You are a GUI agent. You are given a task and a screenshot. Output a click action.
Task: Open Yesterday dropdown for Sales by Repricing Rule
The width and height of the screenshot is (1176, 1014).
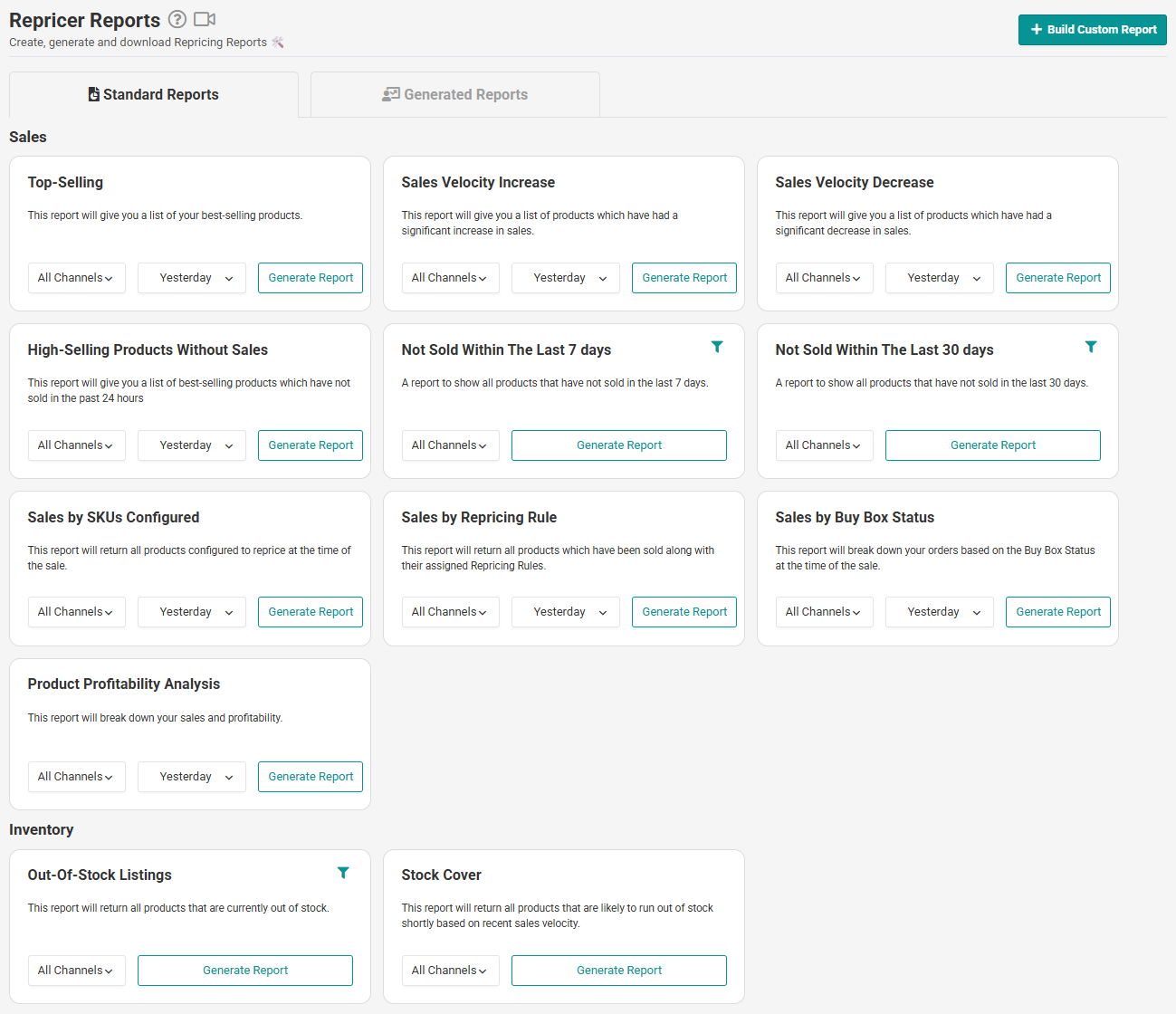566,612
